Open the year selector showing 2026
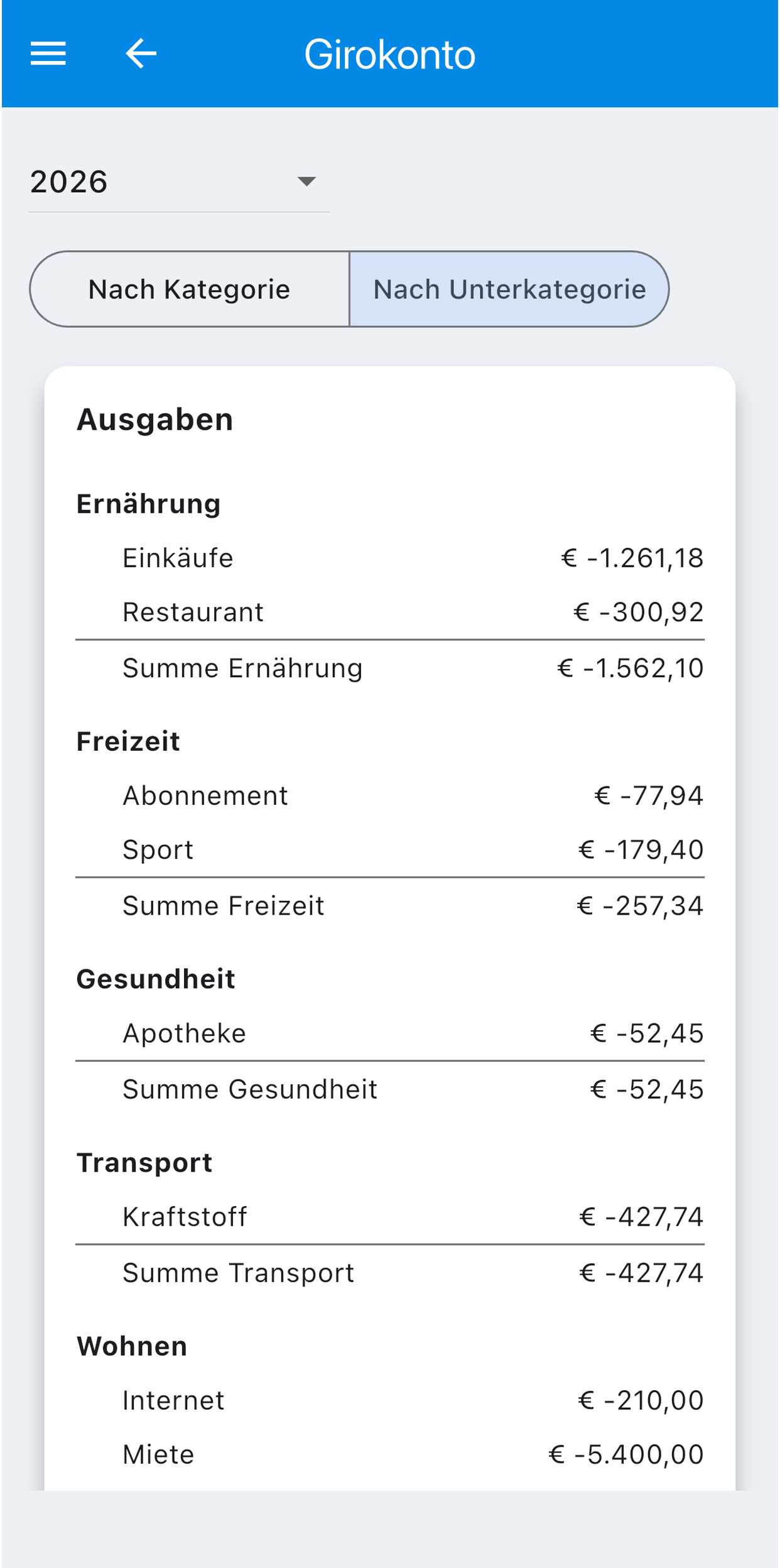 179,182
